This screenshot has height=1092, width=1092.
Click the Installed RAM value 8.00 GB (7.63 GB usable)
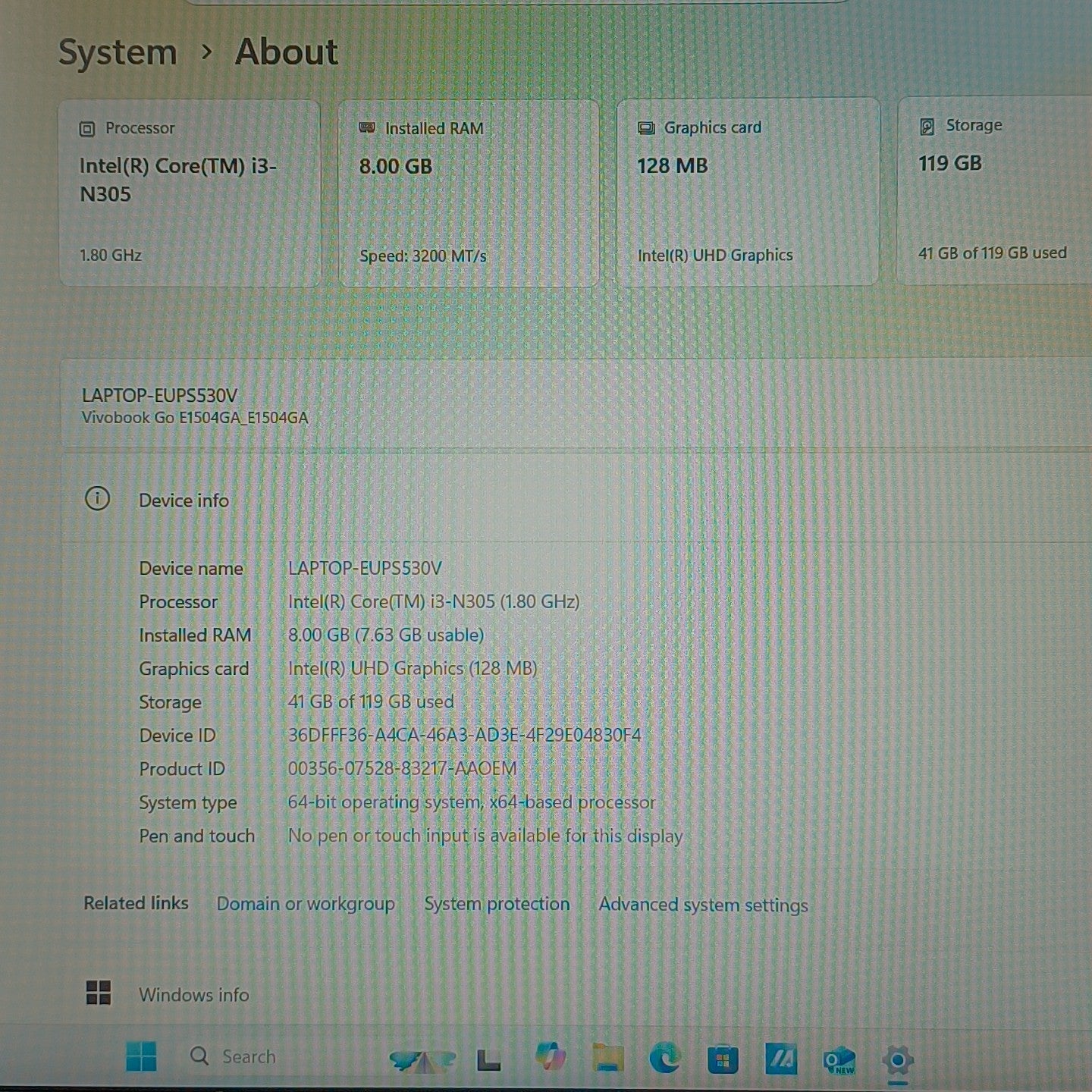pos(386,635)
